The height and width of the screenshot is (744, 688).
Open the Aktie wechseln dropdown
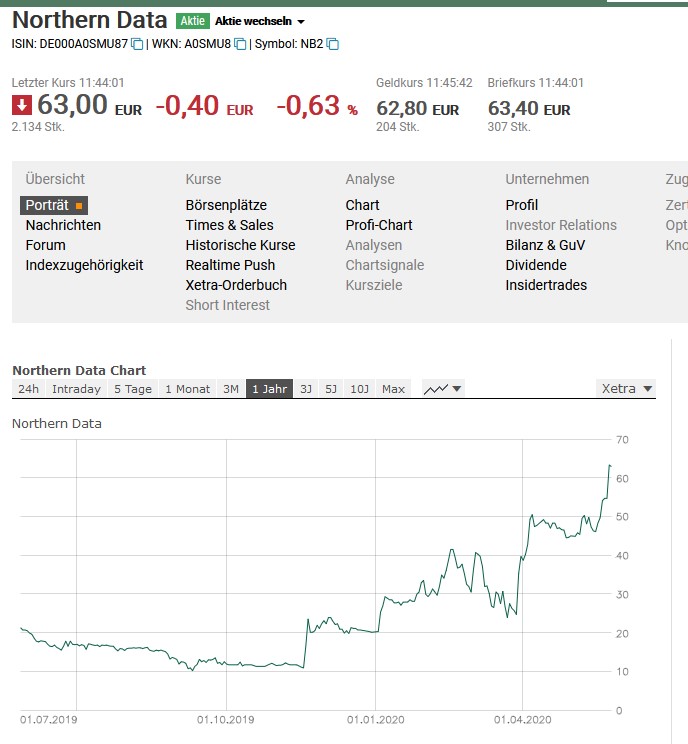pos(260,21)
